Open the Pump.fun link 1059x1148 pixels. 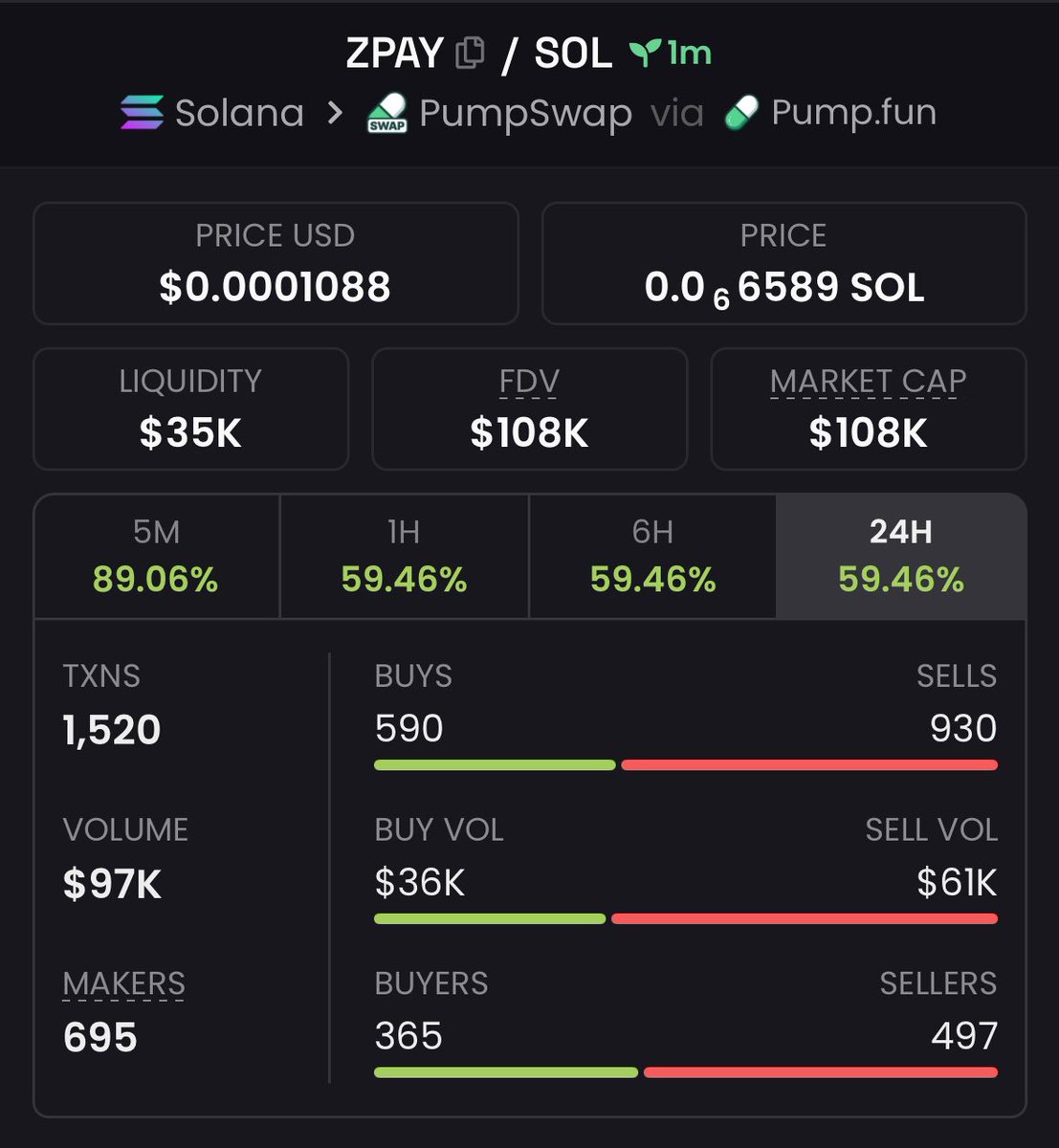click(853, 113)
